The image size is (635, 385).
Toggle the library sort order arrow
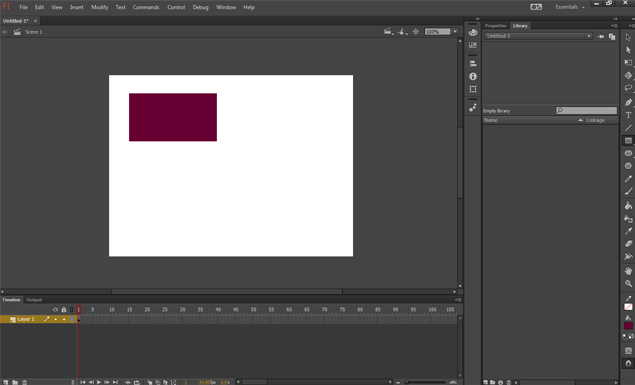tap(580, 120)
